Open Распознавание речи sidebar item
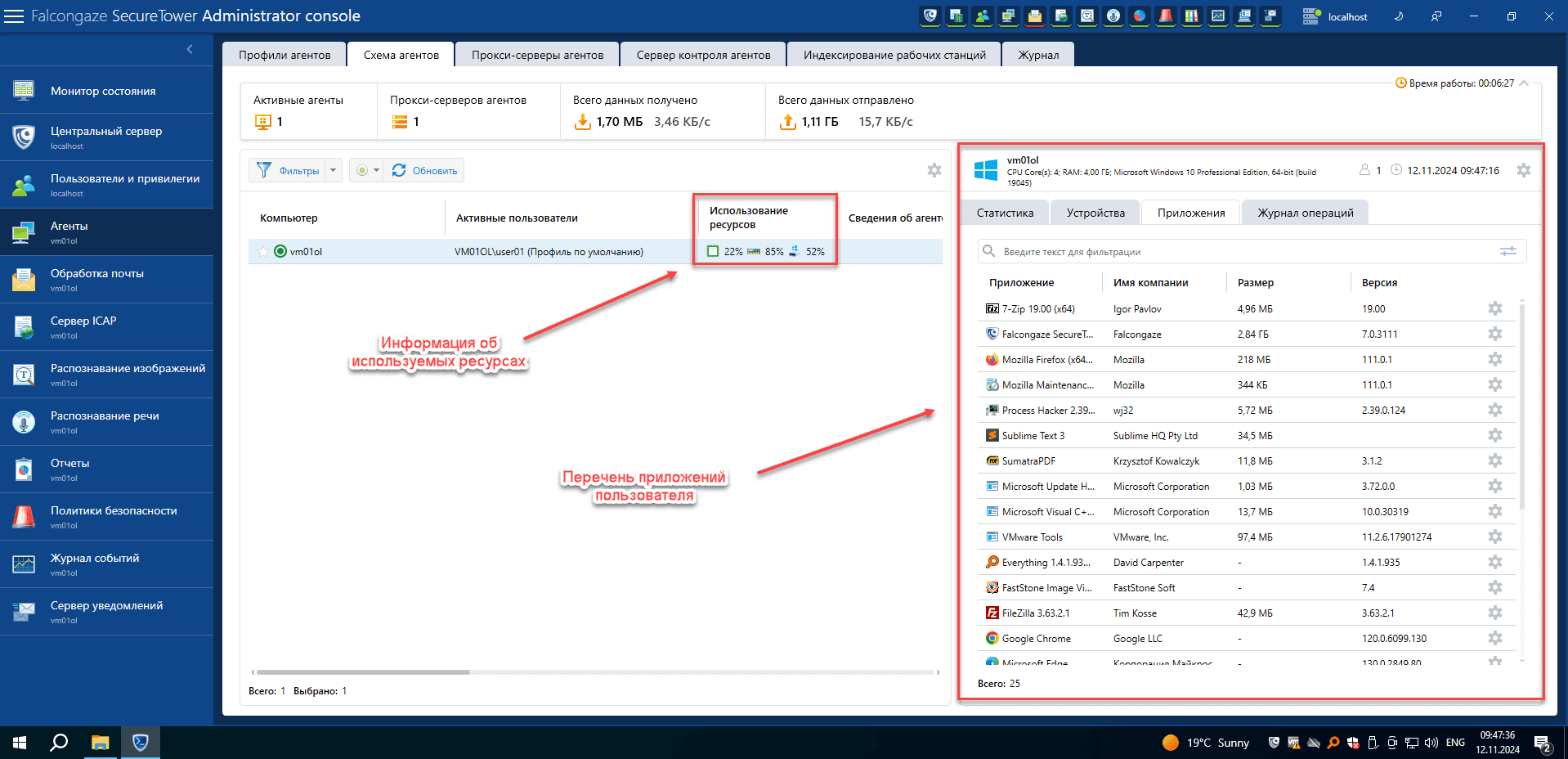The height and width of the screenshot is (759, 1568). 106,422
